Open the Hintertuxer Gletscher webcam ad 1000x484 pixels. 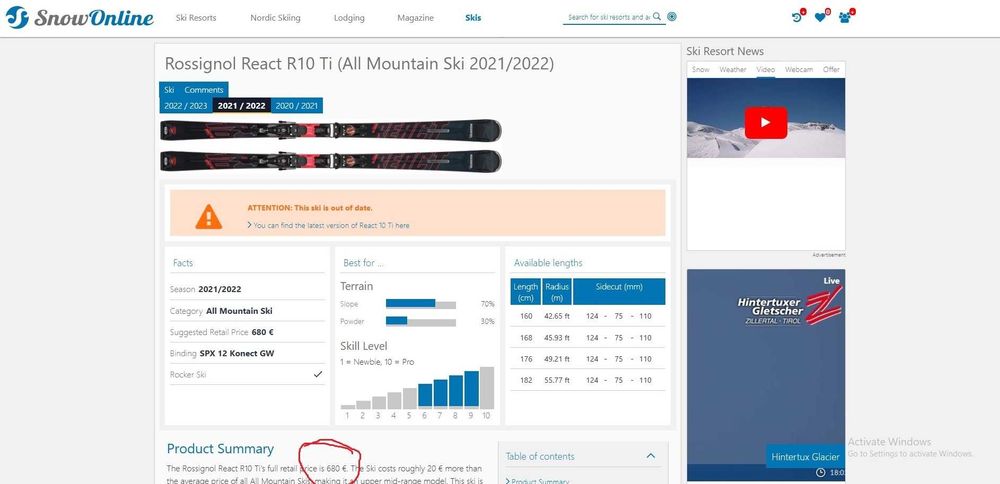(766, 375)
